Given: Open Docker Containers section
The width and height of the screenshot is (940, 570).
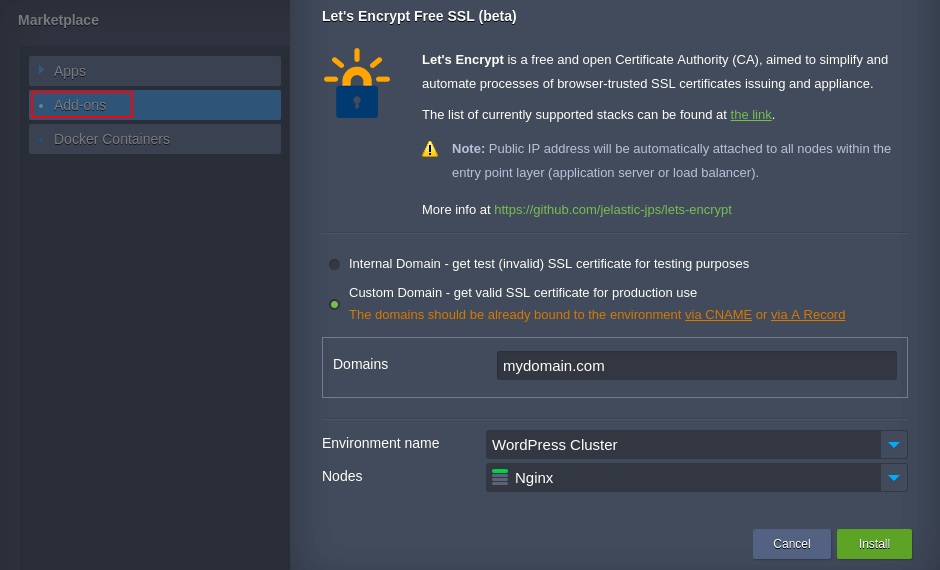Looking at the screenshot, I should click(155, 139).
